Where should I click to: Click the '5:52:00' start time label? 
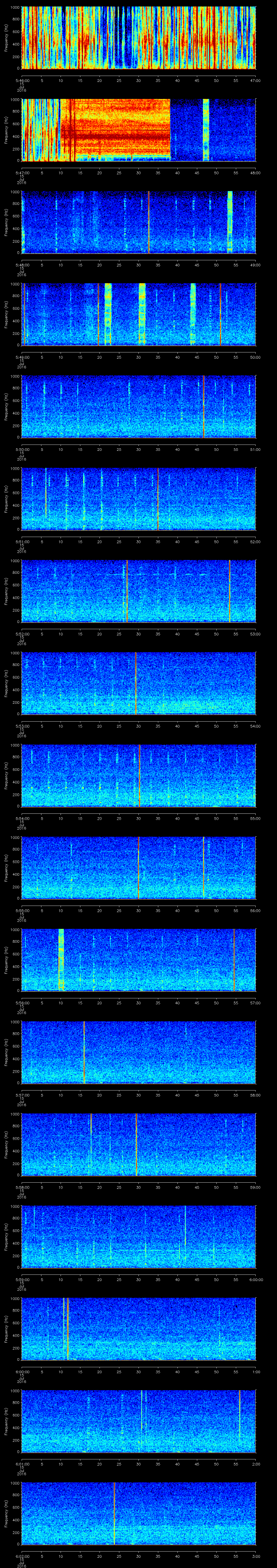(x=22, y=634)
